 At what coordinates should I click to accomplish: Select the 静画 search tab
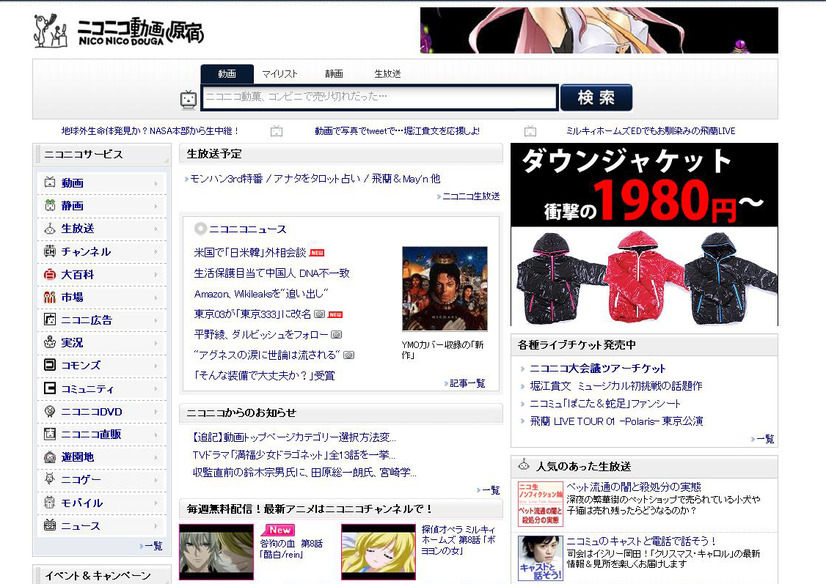pos(334,74)
